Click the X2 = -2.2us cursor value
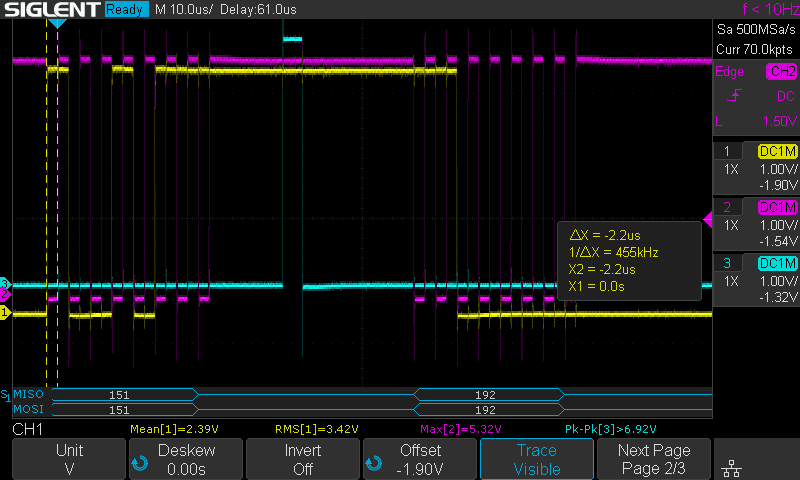This screenshot has height=480, width=800. coord(602,269)
